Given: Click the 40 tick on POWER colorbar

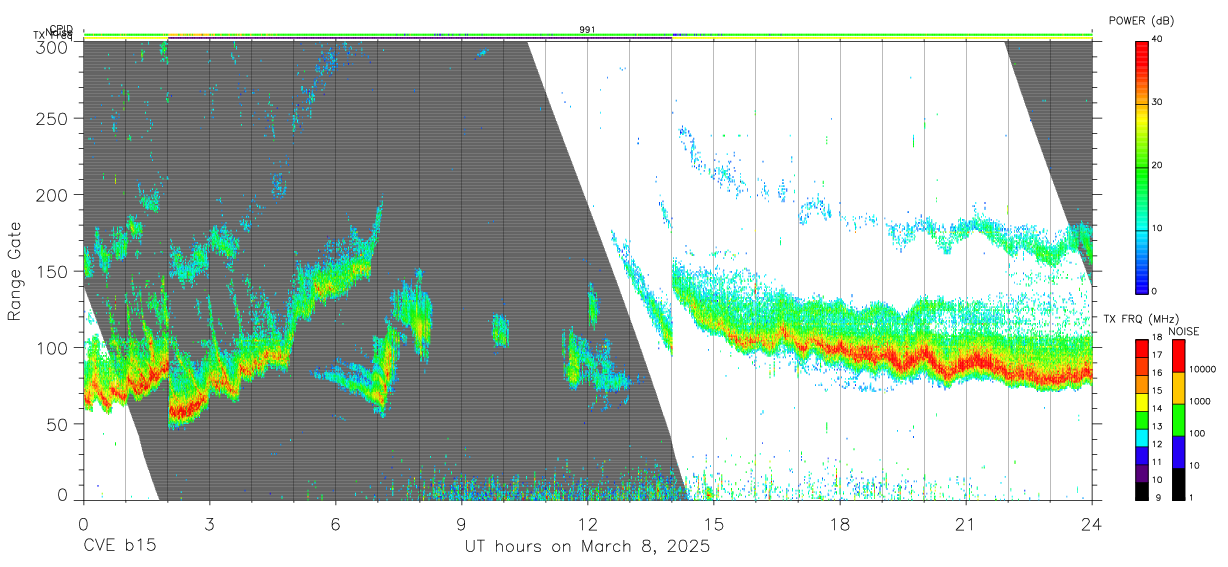Looking at the screenshot, I should pos(1158,39).
